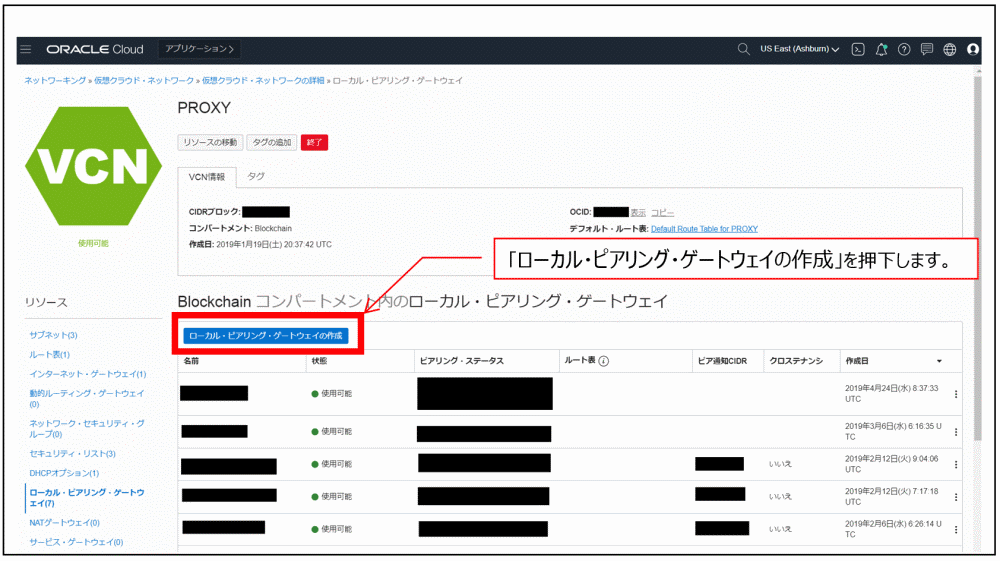This screenshot has height=561, width=1000.
Task: Open Default Route Table for PROXY link
Action: click(704, 229)
